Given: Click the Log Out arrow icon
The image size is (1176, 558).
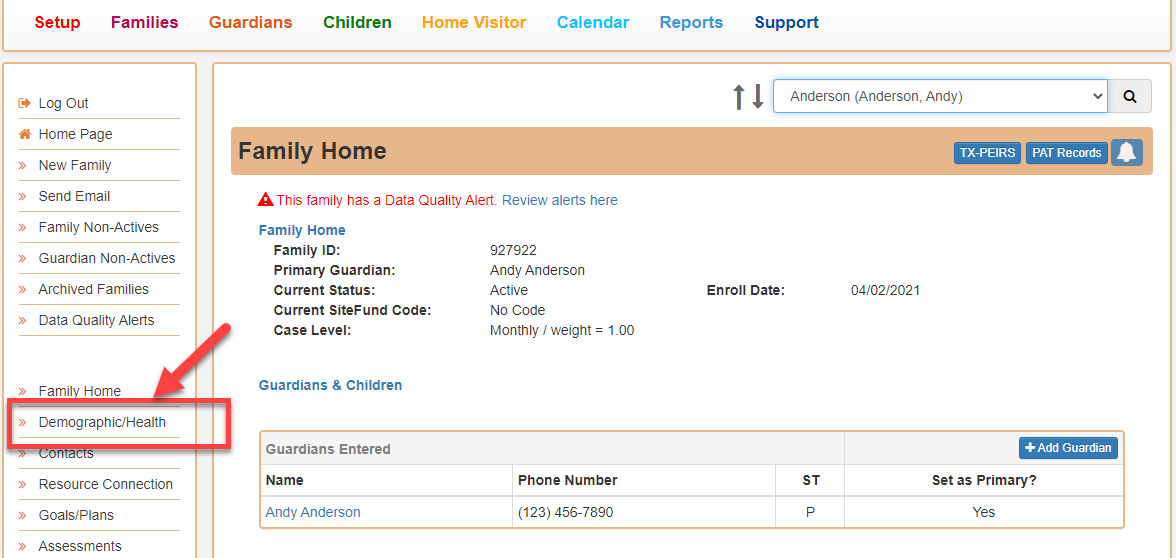Looking at the screenshot, I should point(25,104).
